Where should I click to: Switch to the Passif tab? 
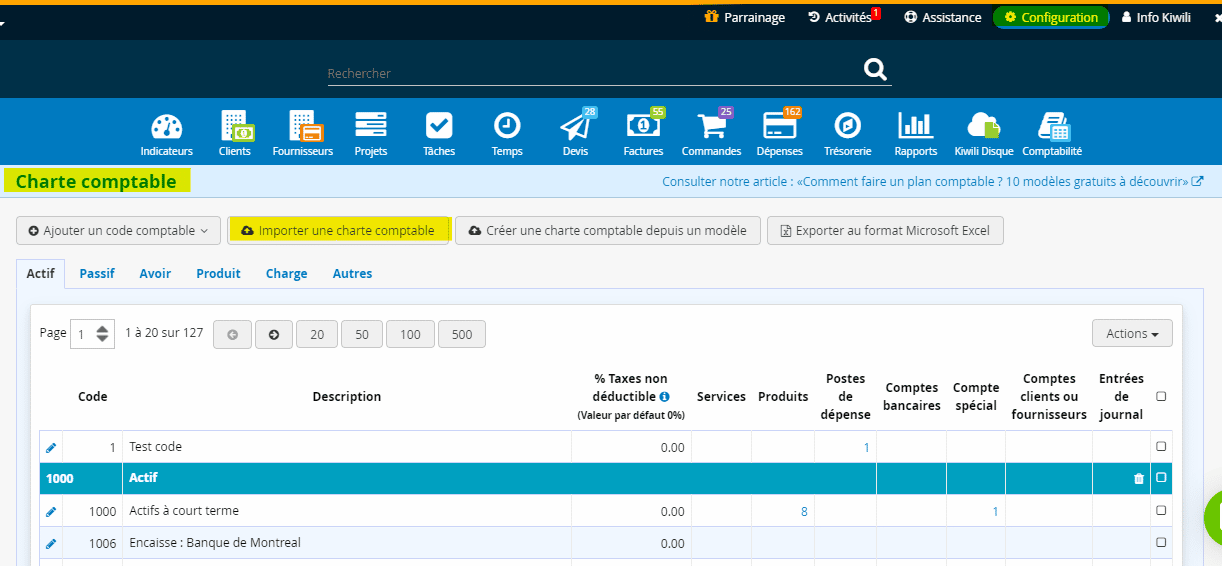click(97, 274)
